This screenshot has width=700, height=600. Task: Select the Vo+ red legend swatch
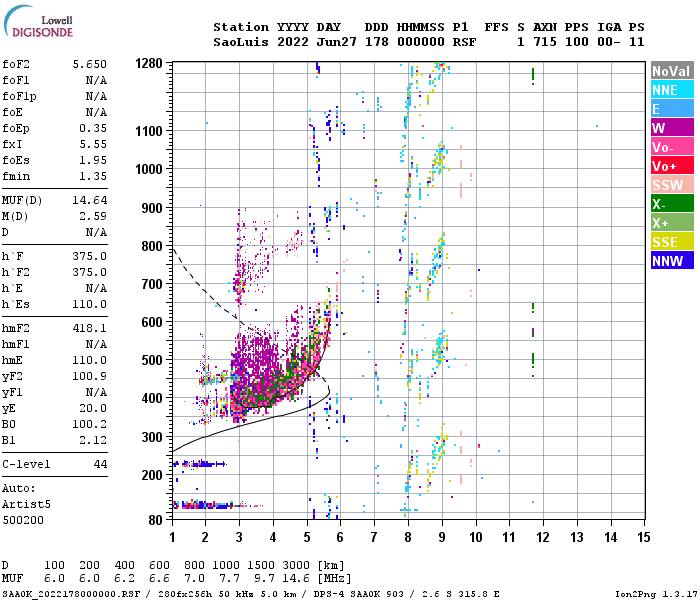(672, 166)
